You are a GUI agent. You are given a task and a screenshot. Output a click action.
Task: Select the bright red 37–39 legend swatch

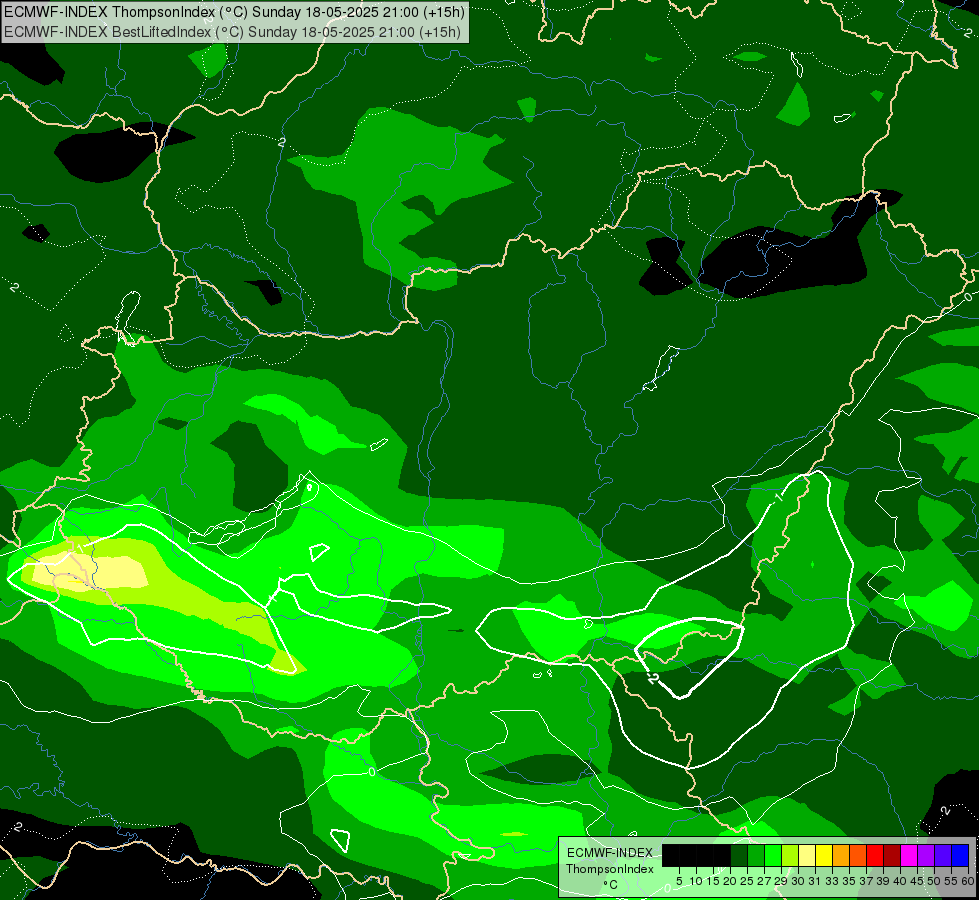(x=875, y=855)
